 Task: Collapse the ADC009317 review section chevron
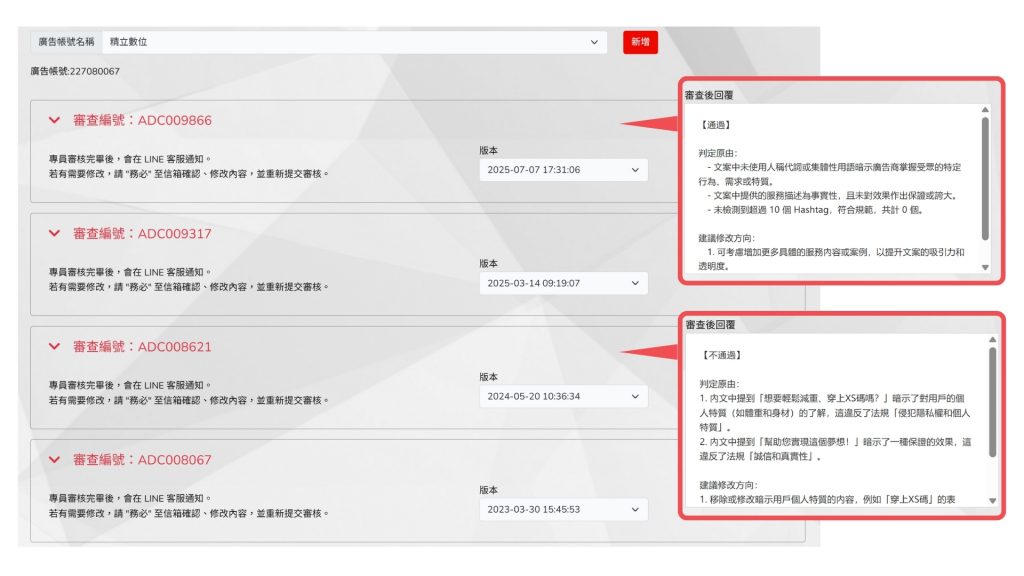(x=55, y=233)
